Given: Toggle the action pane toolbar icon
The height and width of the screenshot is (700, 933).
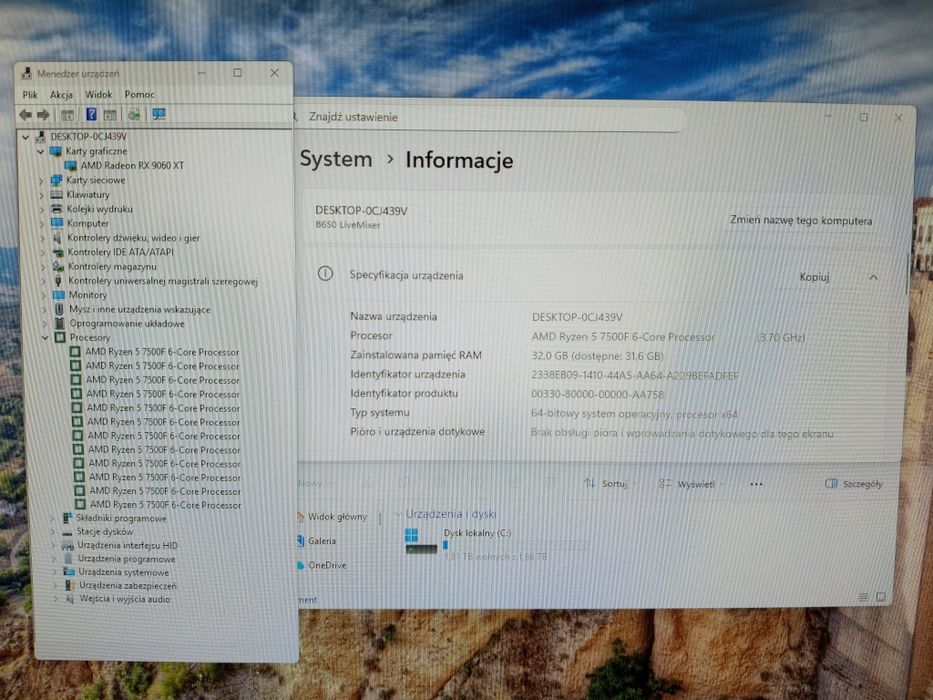Looking at the screenshot, I should (110, 115).
